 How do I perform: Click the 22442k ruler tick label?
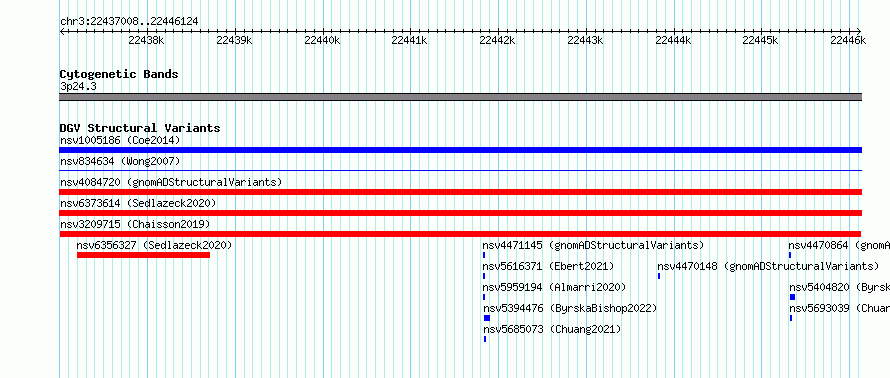coord(497,40)
